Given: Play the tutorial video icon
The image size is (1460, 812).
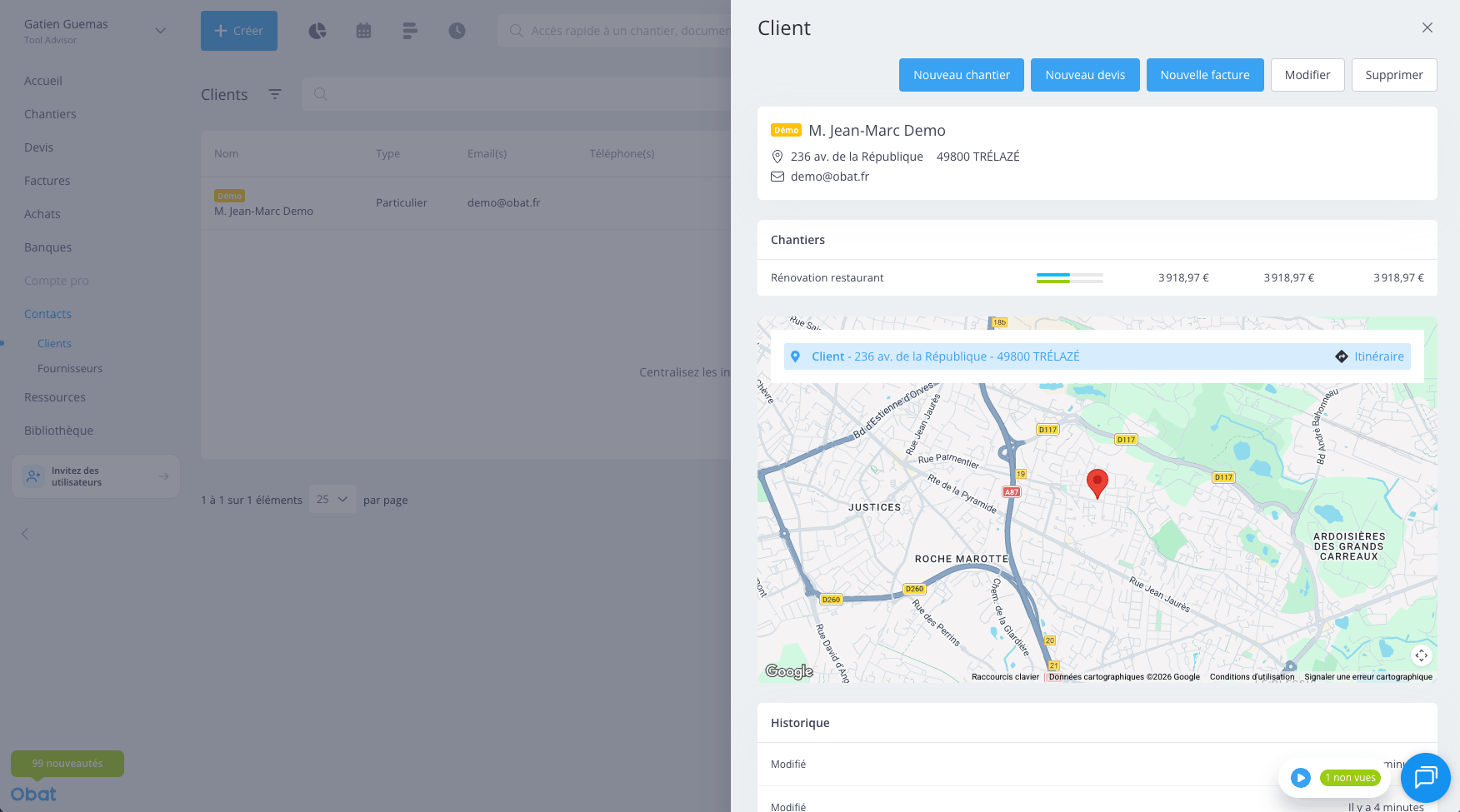Looking at the screenshot, I should coord(1301,778).
